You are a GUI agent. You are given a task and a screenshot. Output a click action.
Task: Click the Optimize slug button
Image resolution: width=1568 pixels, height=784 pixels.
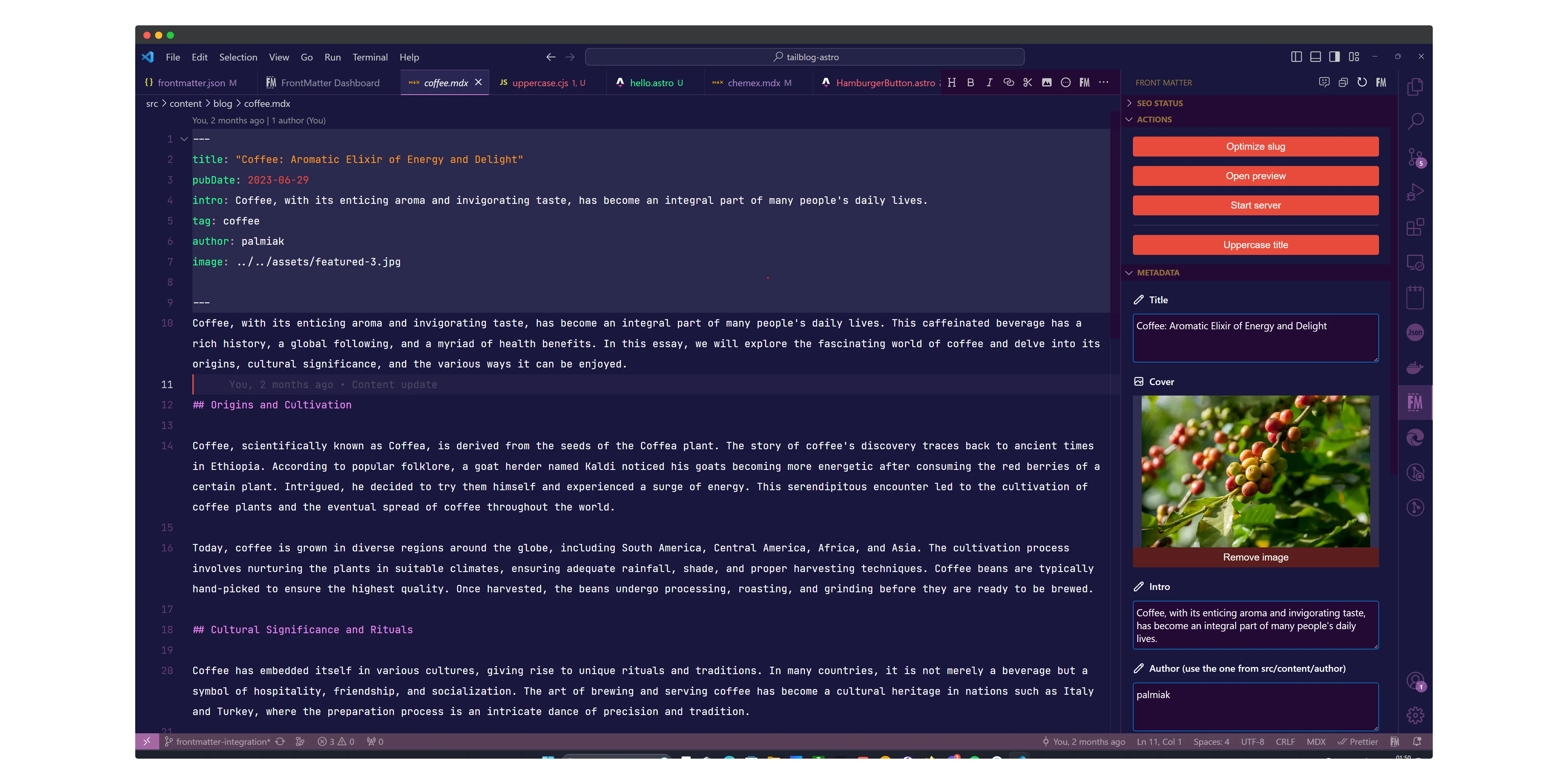pos(1255,147)
